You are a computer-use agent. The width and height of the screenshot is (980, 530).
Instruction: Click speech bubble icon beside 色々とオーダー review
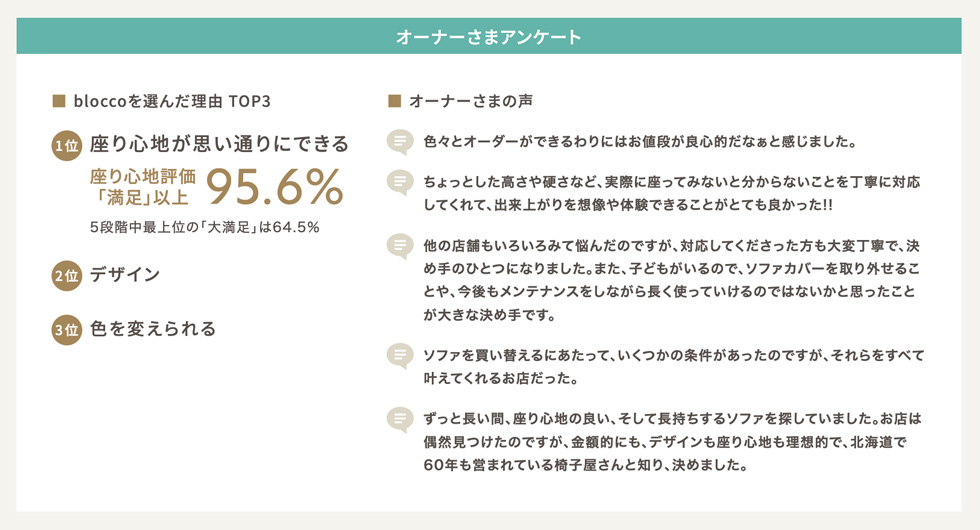pyautogui.click(x=400, y=142)
